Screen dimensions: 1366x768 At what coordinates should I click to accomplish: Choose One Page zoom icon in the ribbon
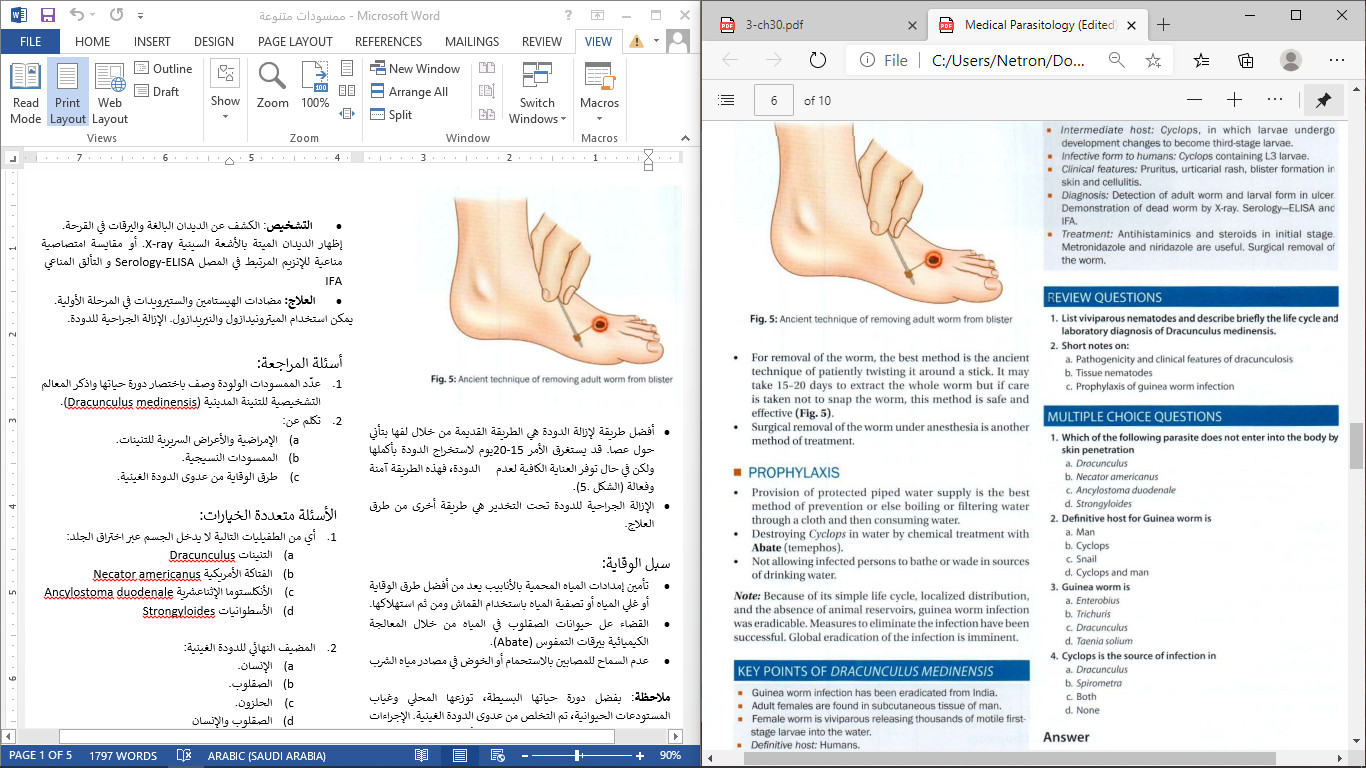click(347, 68)
